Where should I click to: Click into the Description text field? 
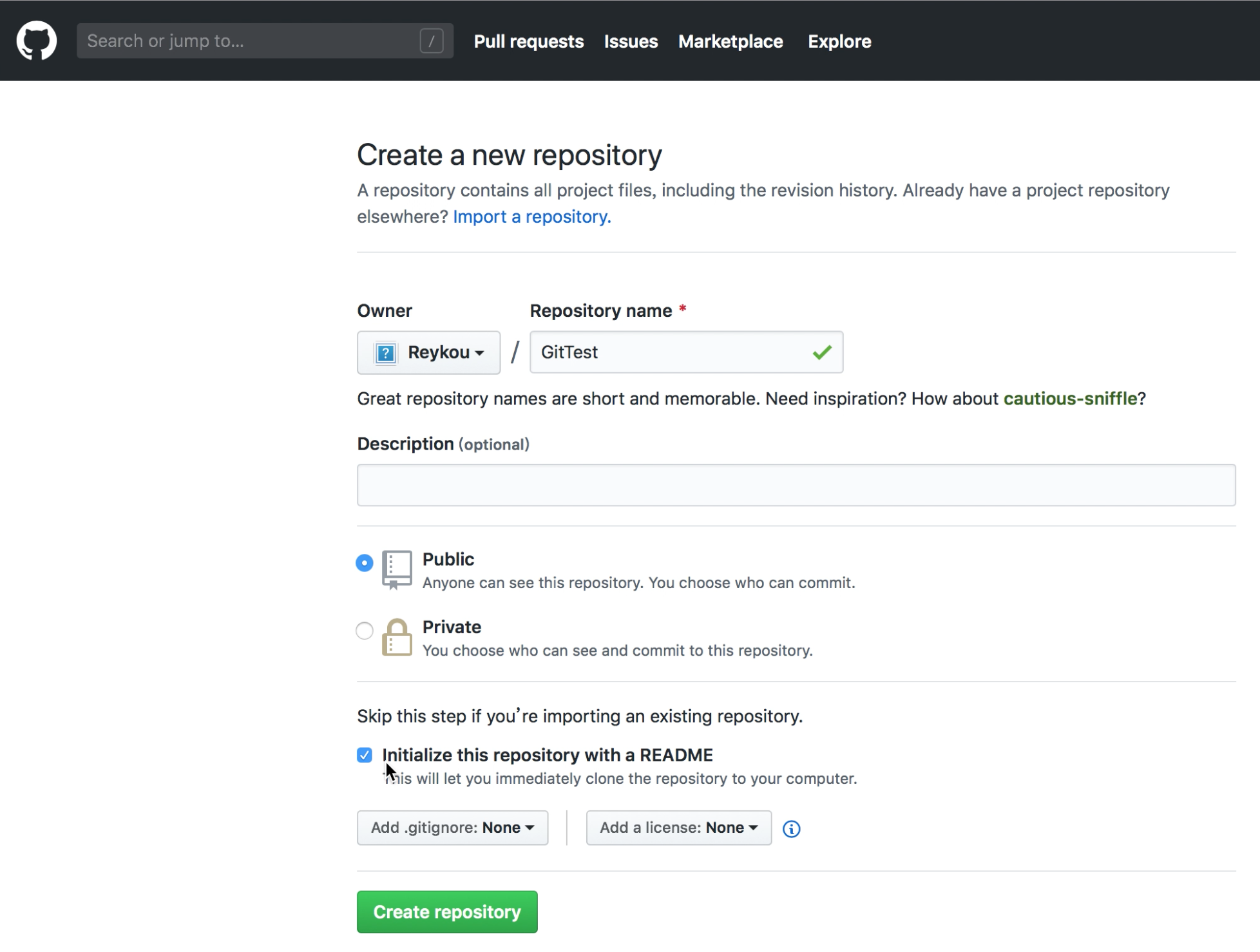pyautogui.click(x=796, y=485)
